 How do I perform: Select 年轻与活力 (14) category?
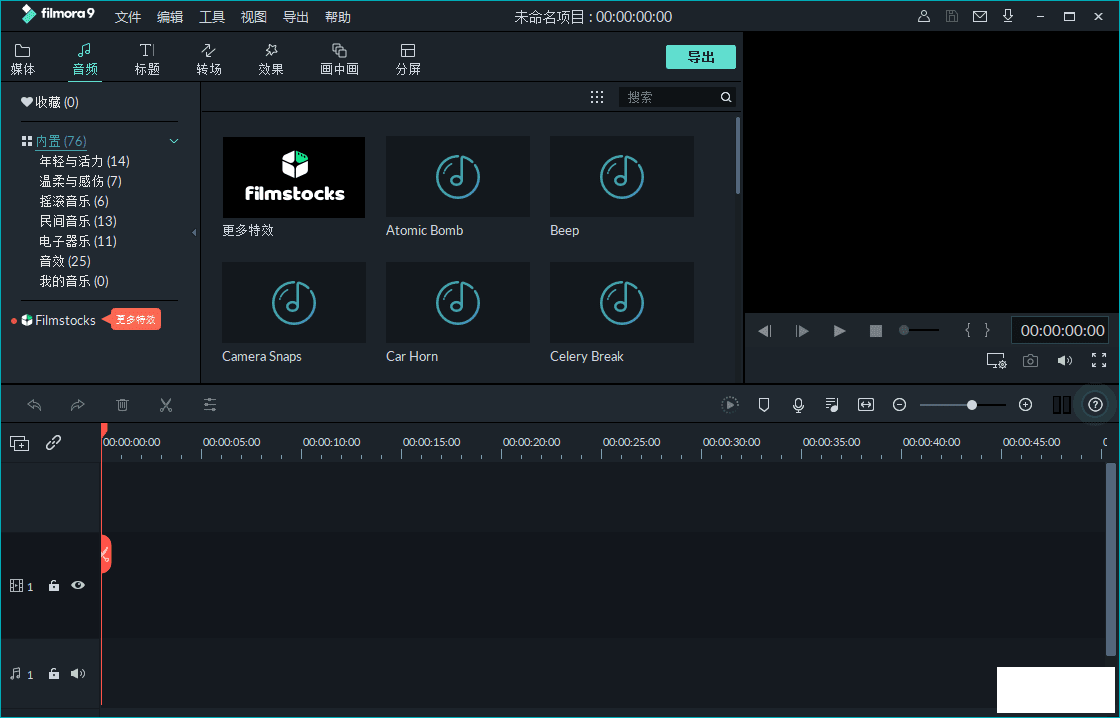click(84, 161)
